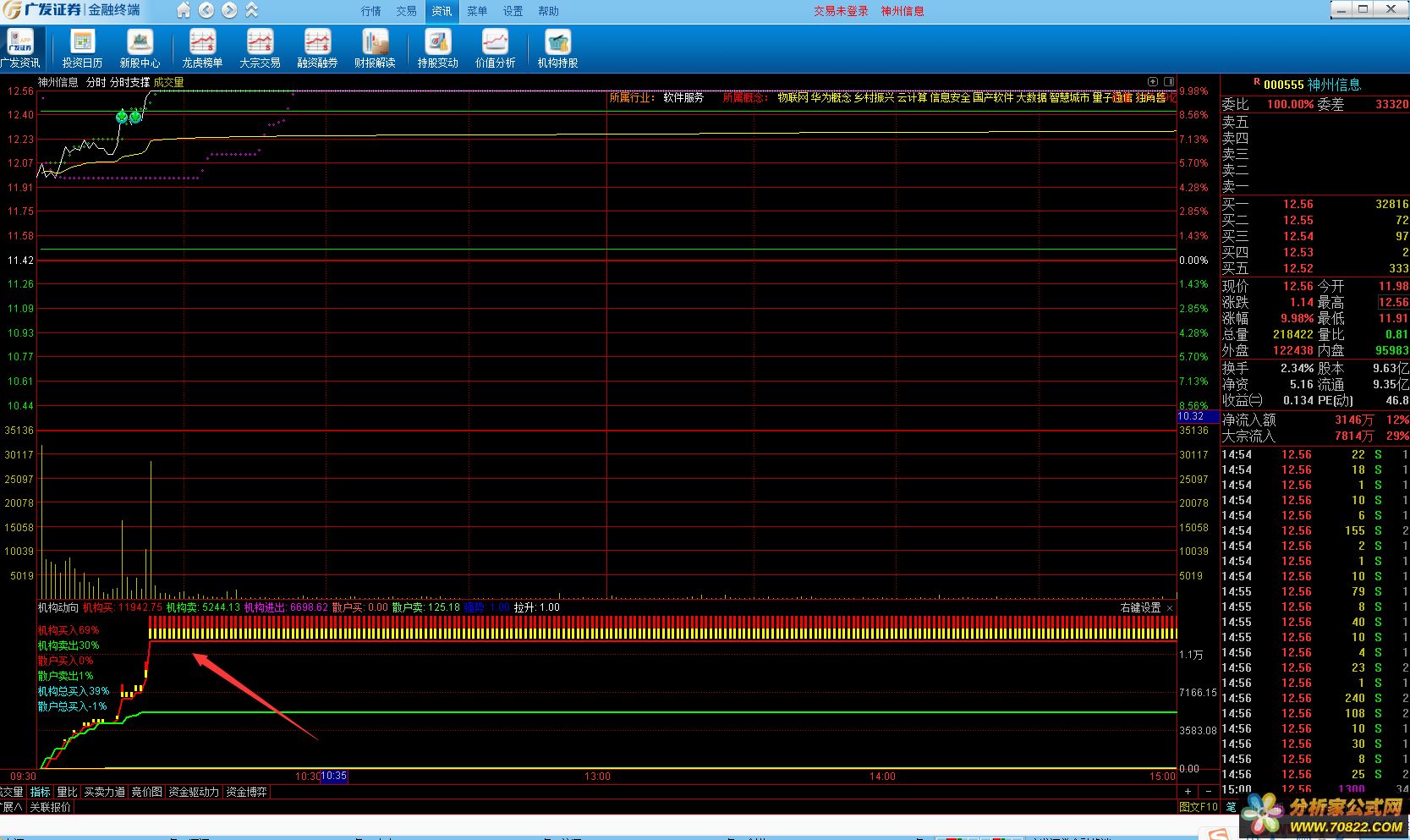Select the 资讯 menu tab
The width and height of the screenshot is (1410, 840).
click(442, 11)
